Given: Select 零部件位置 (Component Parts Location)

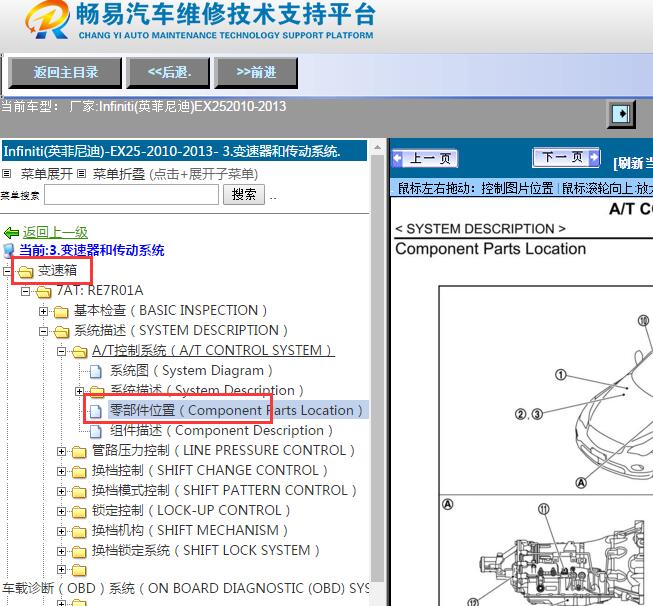Looking at the screenshot, I should point(236,410).
